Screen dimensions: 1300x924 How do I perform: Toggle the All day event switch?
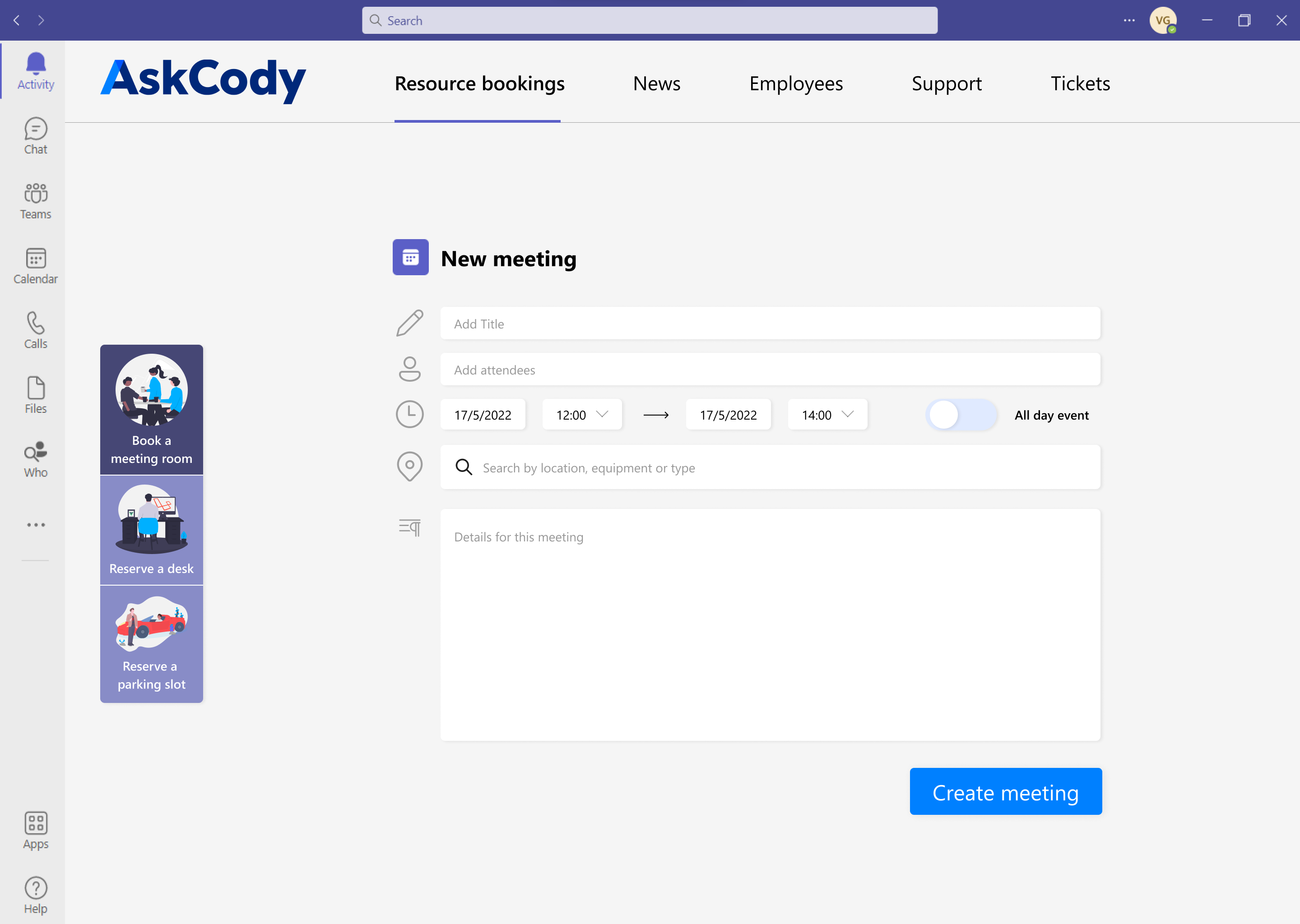(961, 415)
